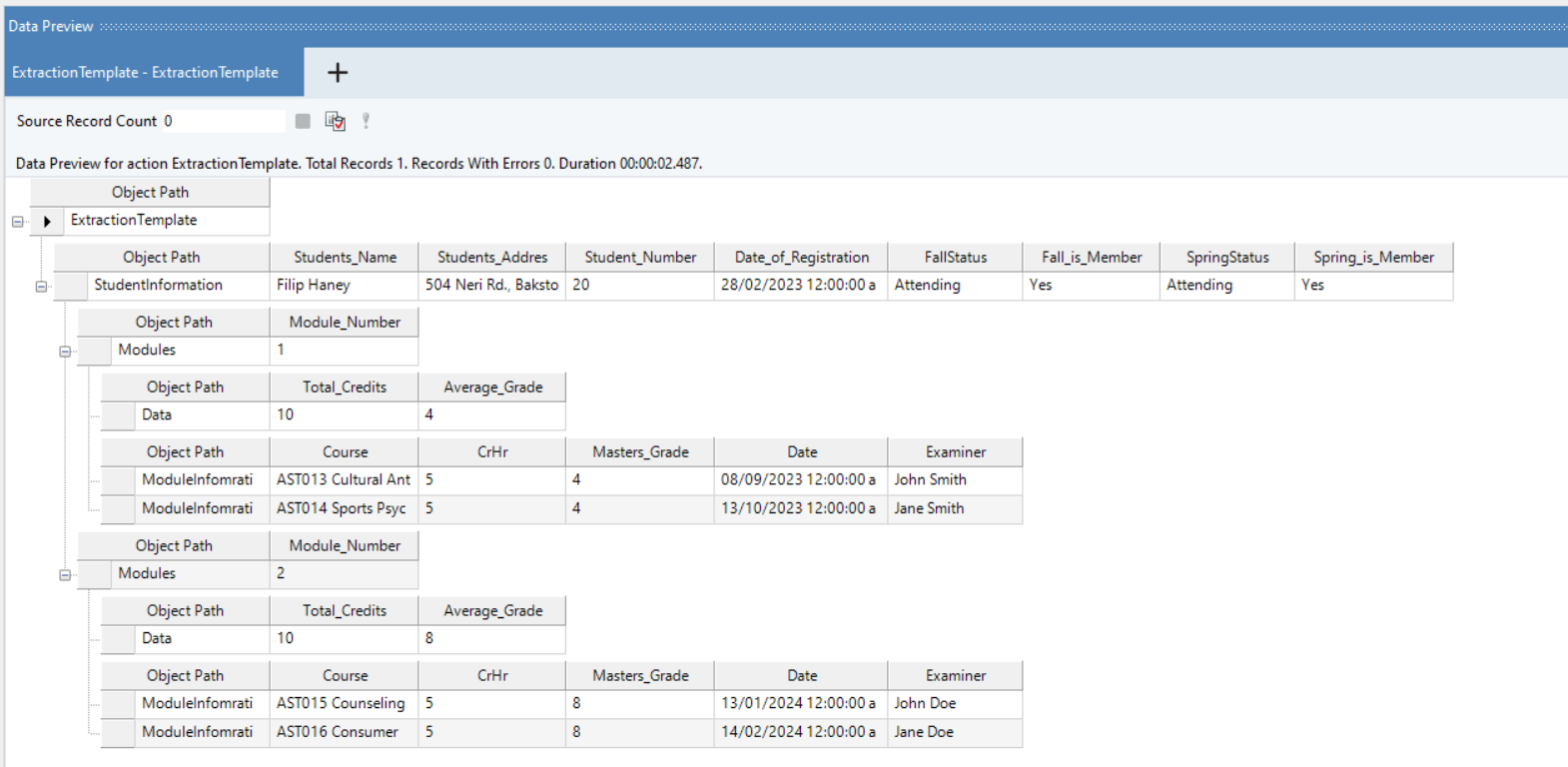Click the Source Record Count input field
Viewport: 1568px width, 767px height.
point(224,121)
